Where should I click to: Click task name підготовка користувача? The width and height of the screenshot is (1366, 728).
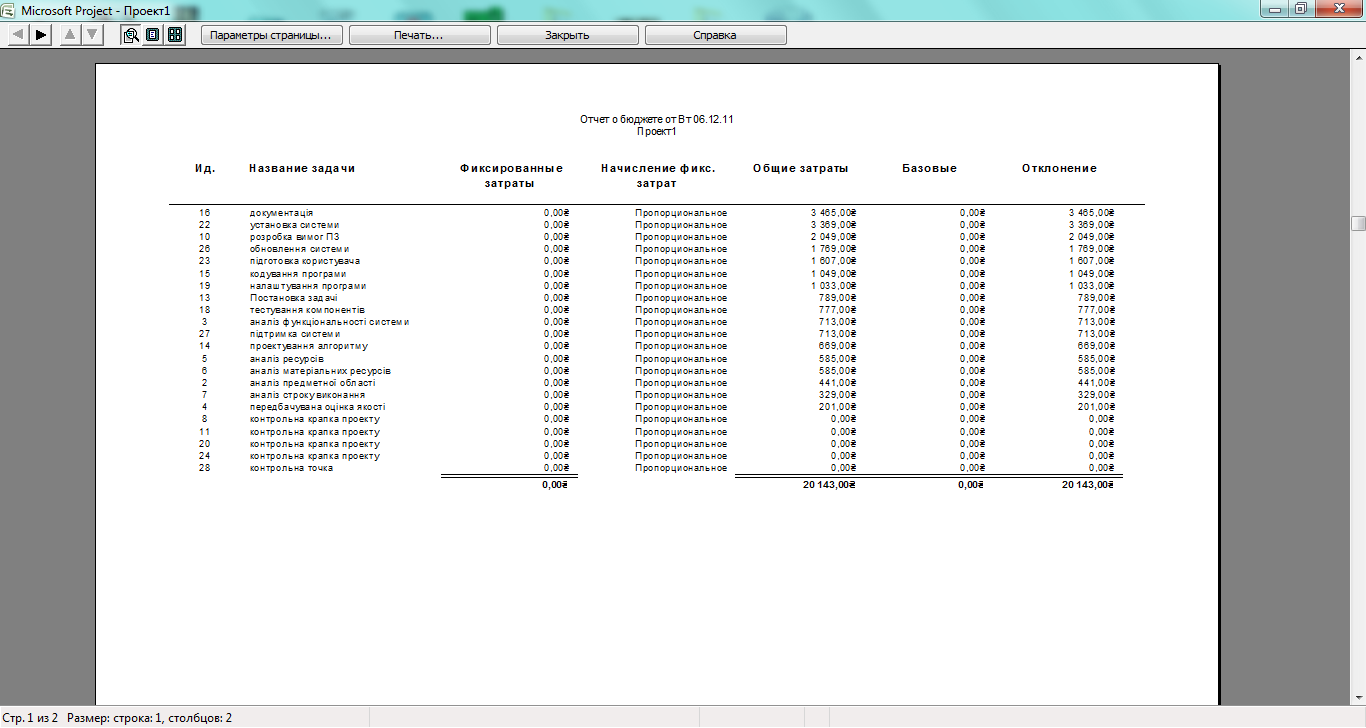click(304, 261)
